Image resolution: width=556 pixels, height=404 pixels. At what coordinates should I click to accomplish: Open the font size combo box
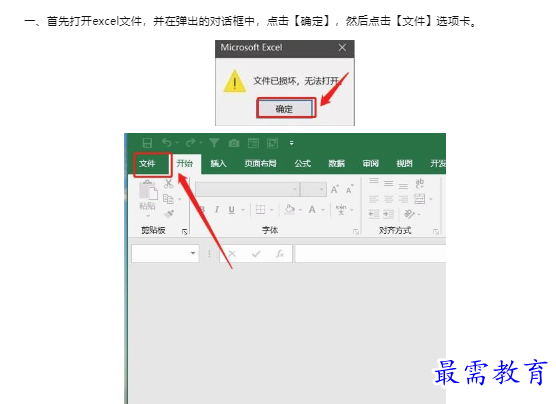tap(313, 189)
